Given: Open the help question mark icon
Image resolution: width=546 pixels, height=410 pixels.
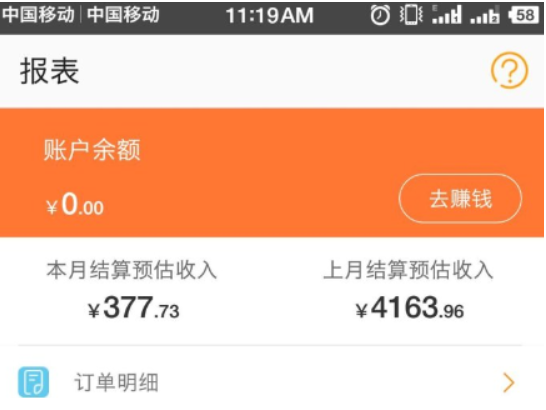Looking at the screenshot, I should point(509,70).
